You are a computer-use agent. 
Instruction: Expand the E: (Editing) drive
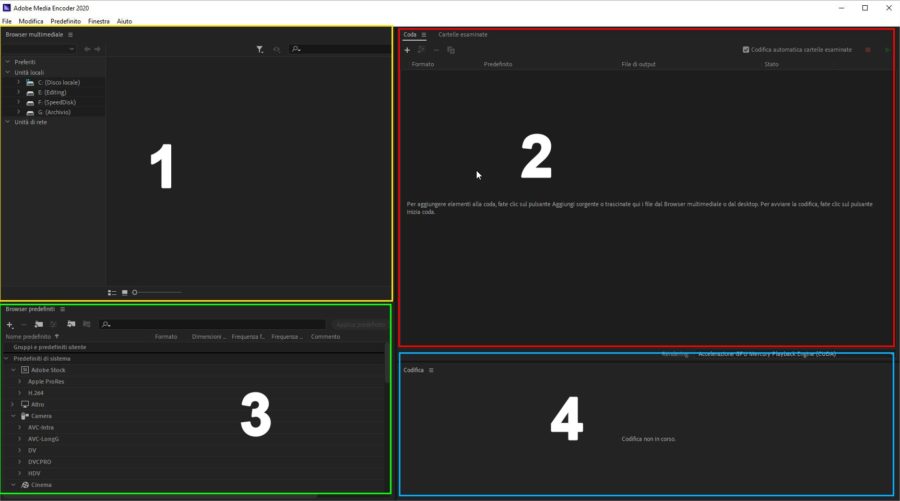coord(19,92)
